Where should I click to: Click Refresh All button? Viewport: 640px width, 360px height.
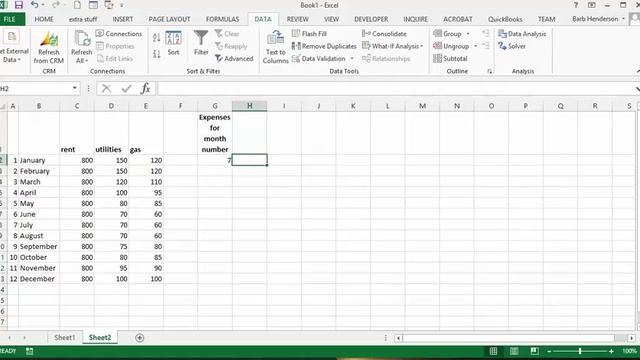[81, 47]
